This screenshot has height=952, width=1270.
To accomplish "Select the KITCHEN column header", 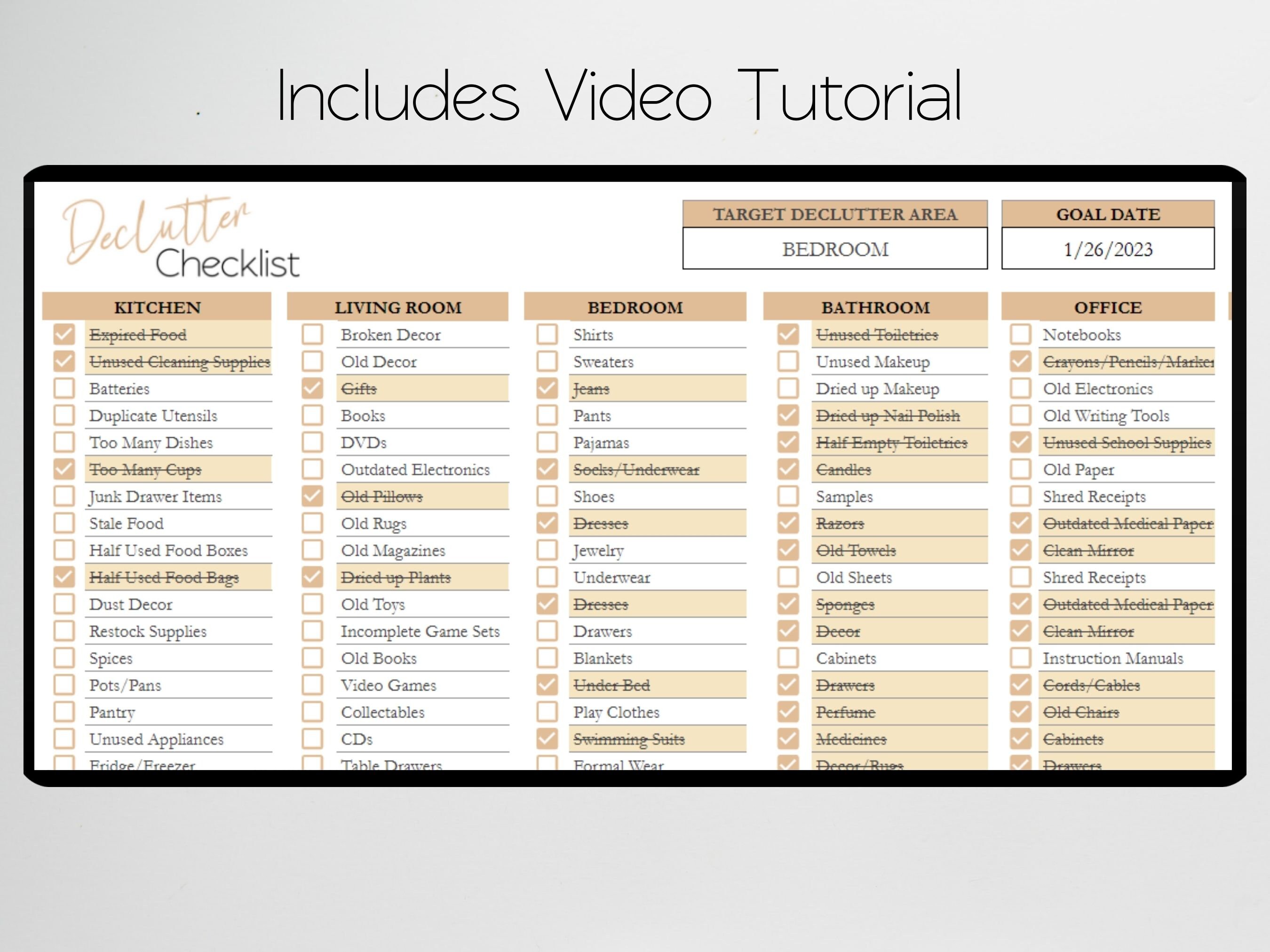I will pyautogui.click(x=156, y=307).
